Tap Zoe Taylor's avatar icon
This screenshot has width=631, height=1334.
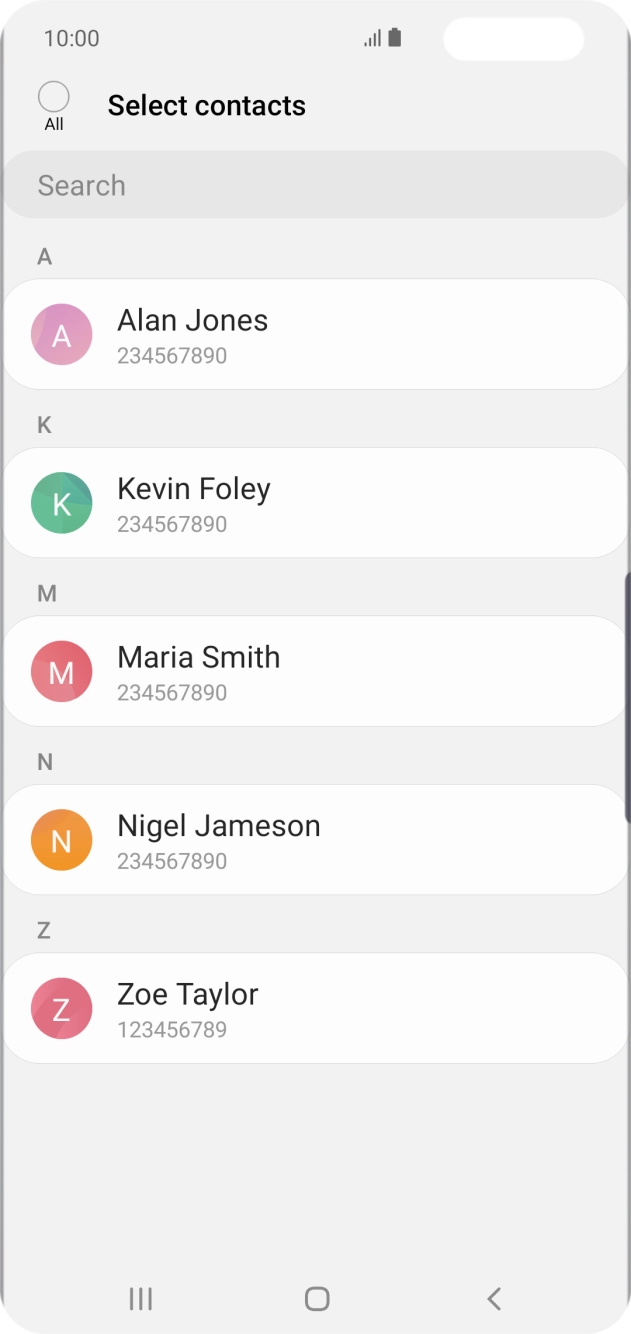pos(62,1009)
